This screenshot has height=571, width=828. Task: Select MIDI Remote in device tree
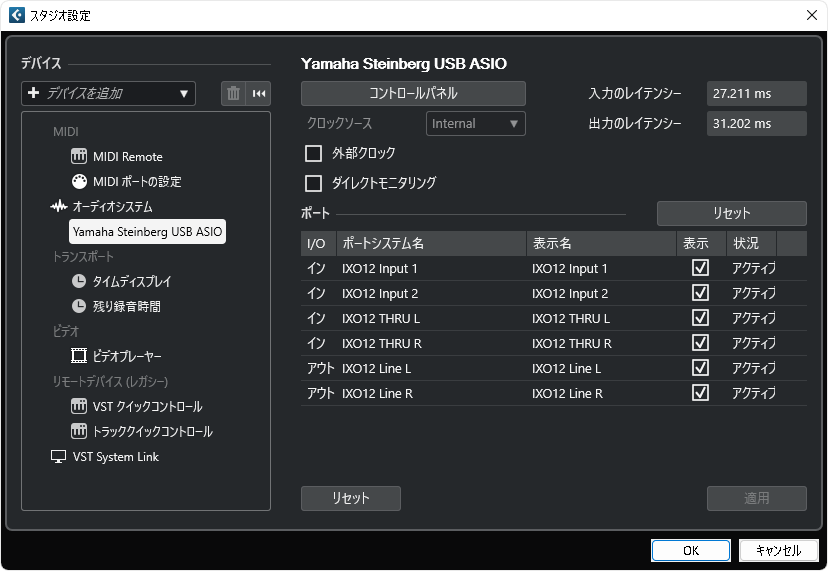click(x=128, y=156)
